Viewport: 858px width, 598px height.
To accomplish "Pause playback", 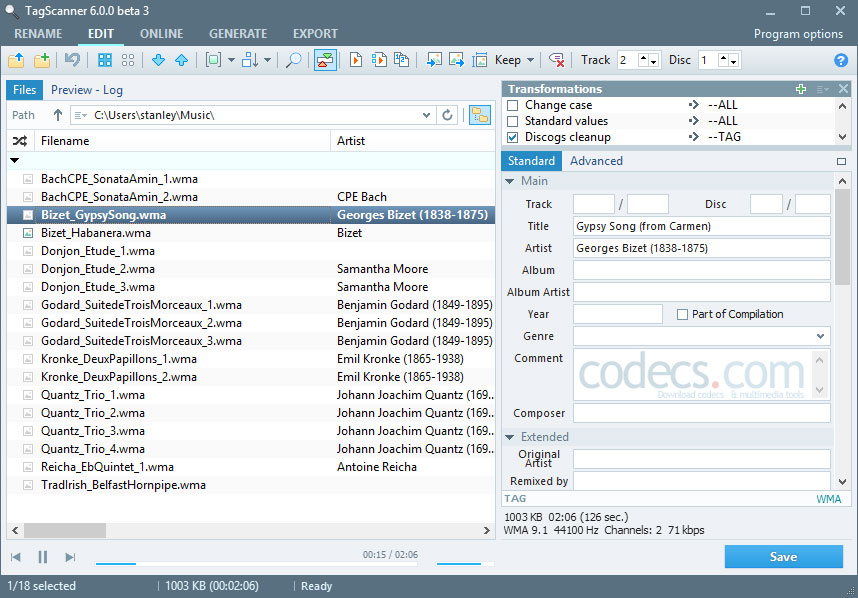I will click(x=43, y=557).
